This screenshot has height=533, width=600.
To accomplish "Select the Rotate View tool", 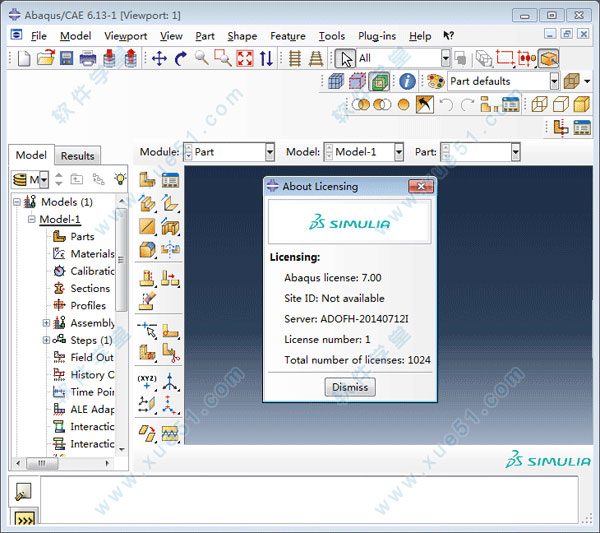I will (180, 59).
